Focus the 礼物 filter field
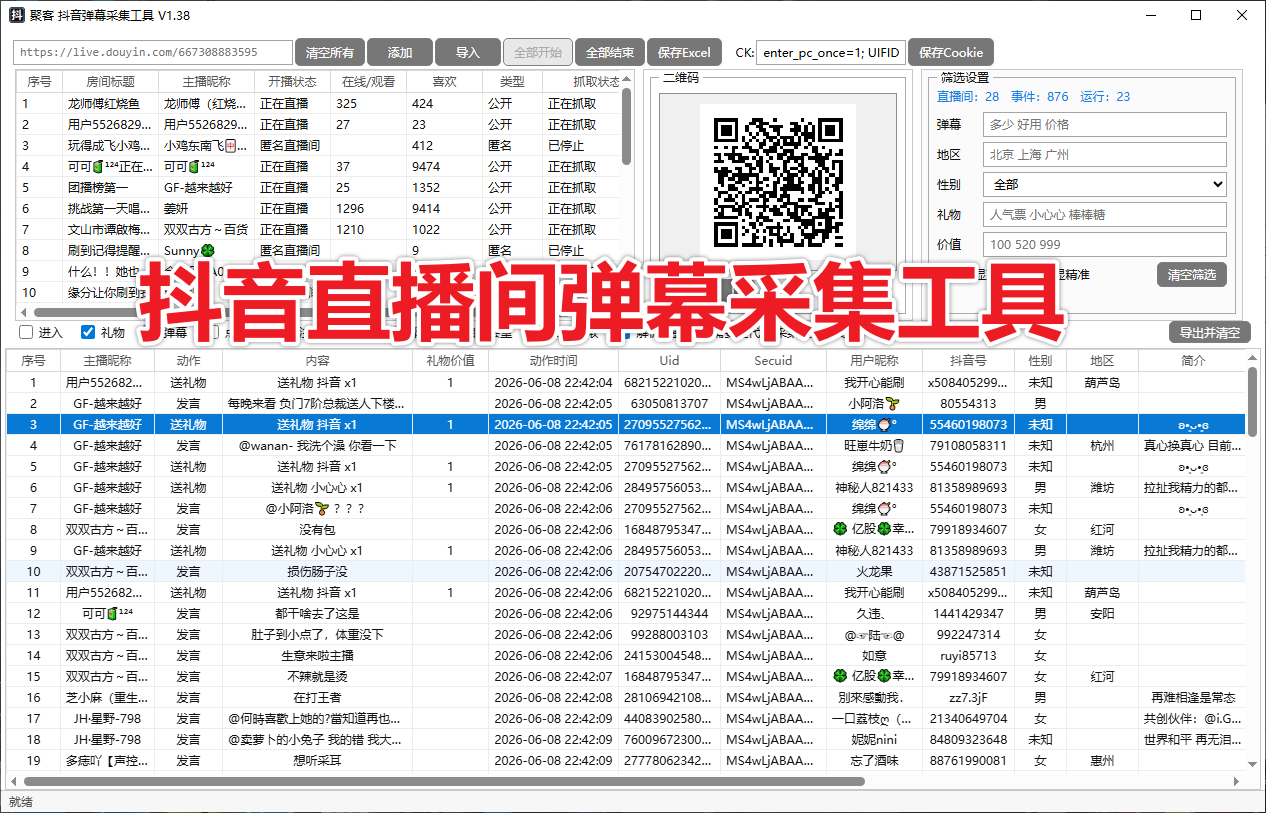The height and width of the screenshot is (813, 1266). 1105,214
